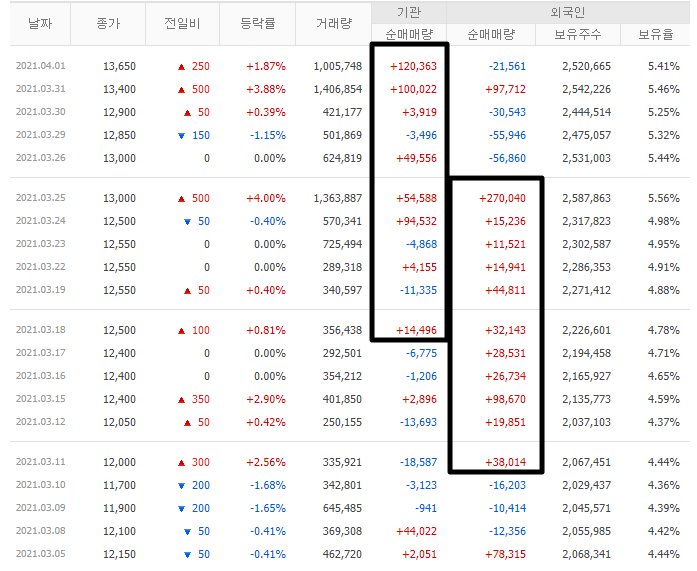Viewport: 697px width, 571px height.
Task: Click the 종가 column header
Action: click(x=108, y=23)
